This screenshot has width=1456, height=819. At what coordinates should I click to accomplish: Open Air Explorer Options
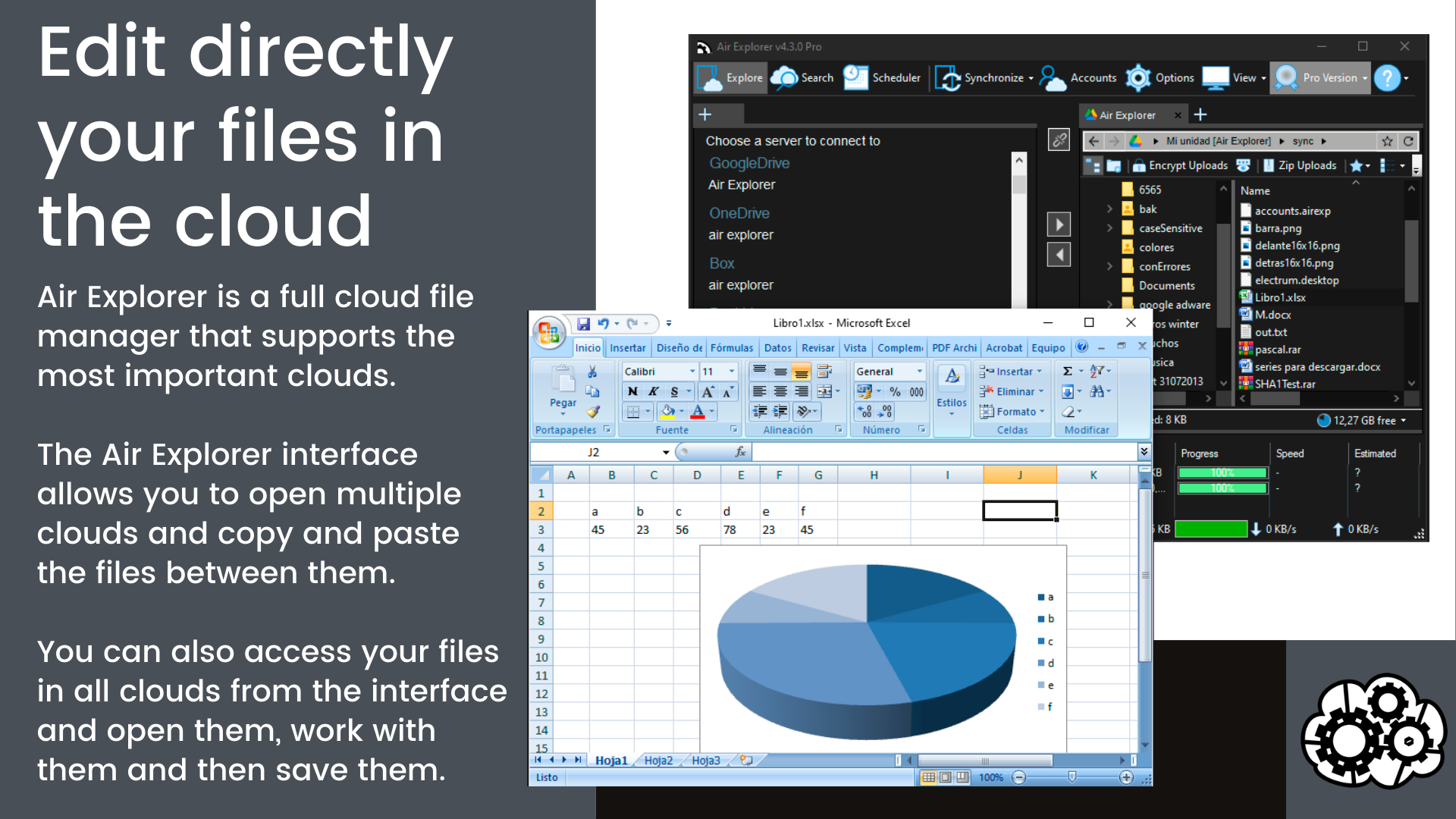(x=1174, y=77)
